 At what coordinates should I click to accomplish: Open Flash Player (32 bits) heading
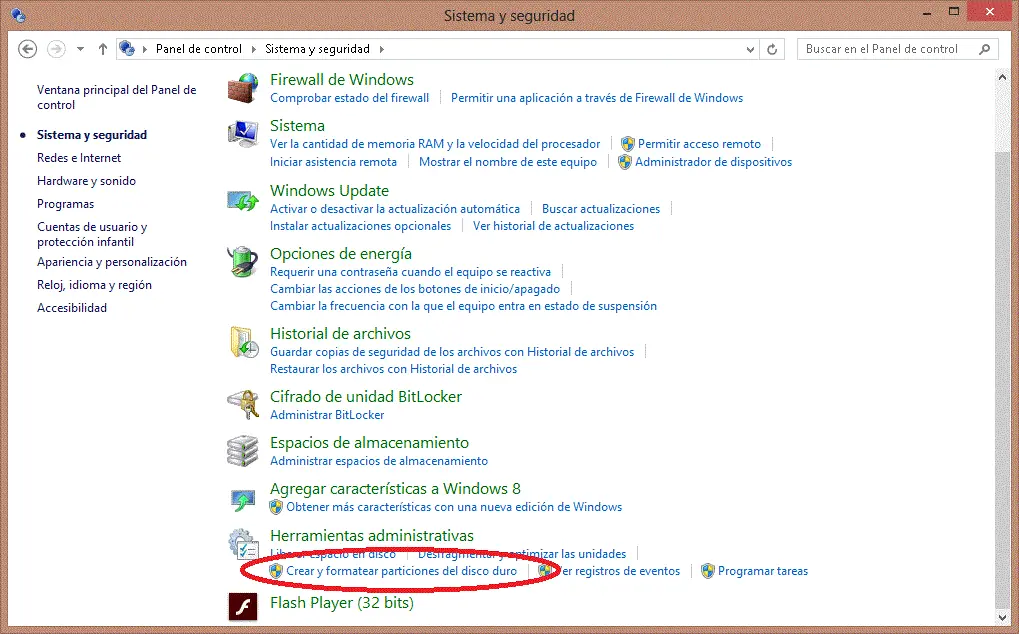[x=342, y=603]
